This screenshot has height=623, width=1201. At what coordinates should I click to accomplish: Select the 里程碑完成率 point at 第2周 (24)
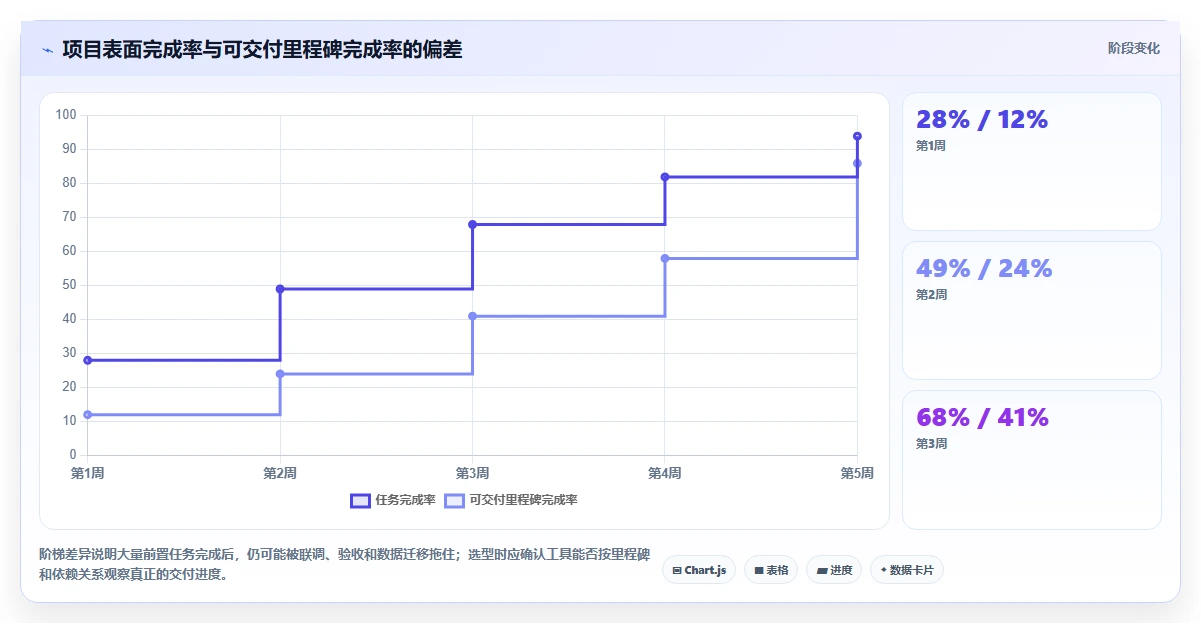[x=280, y=374]
